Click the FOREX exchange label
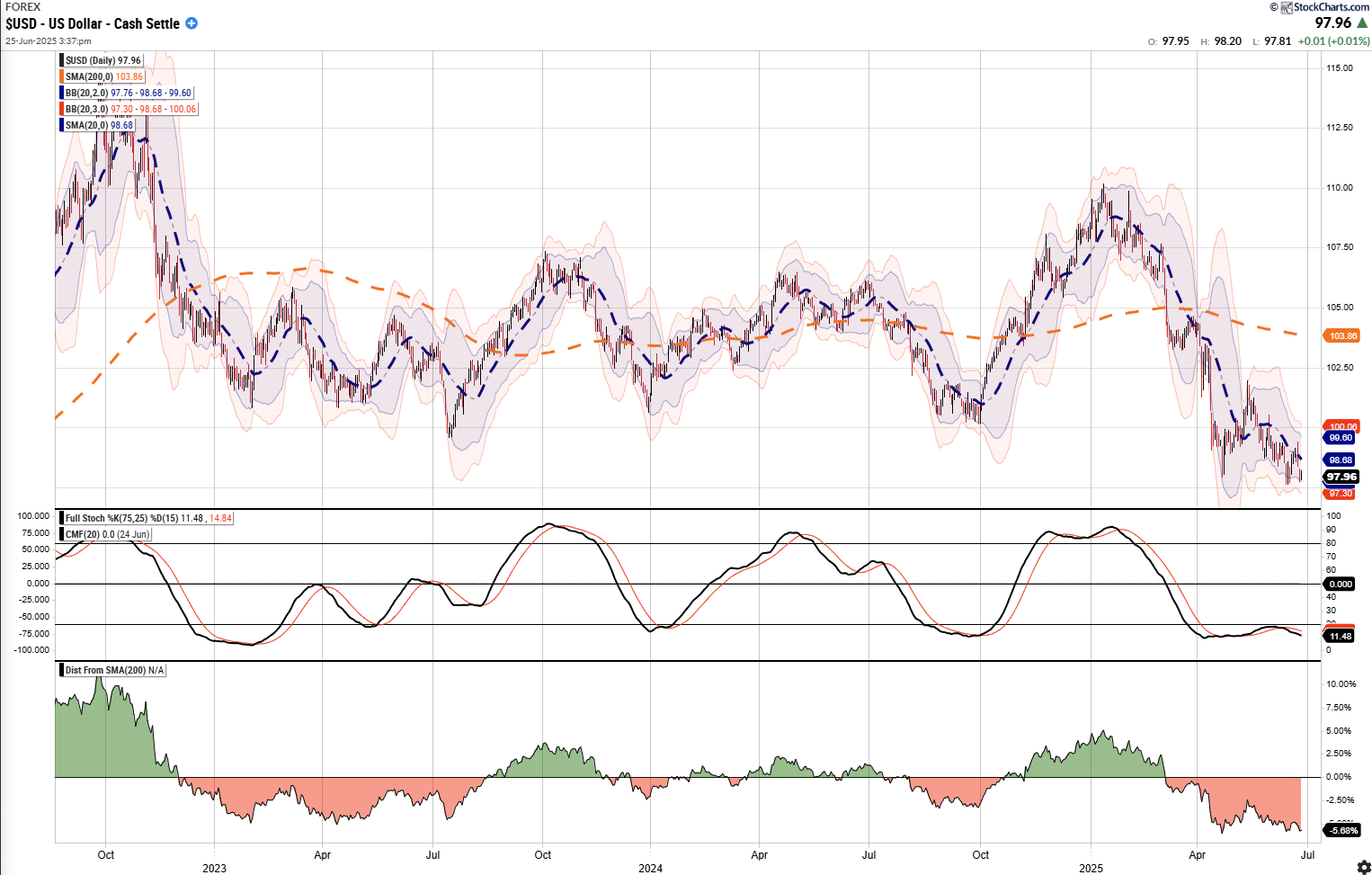The width and height of the screenshot is (1372, 875). click(x=23, y=6)
